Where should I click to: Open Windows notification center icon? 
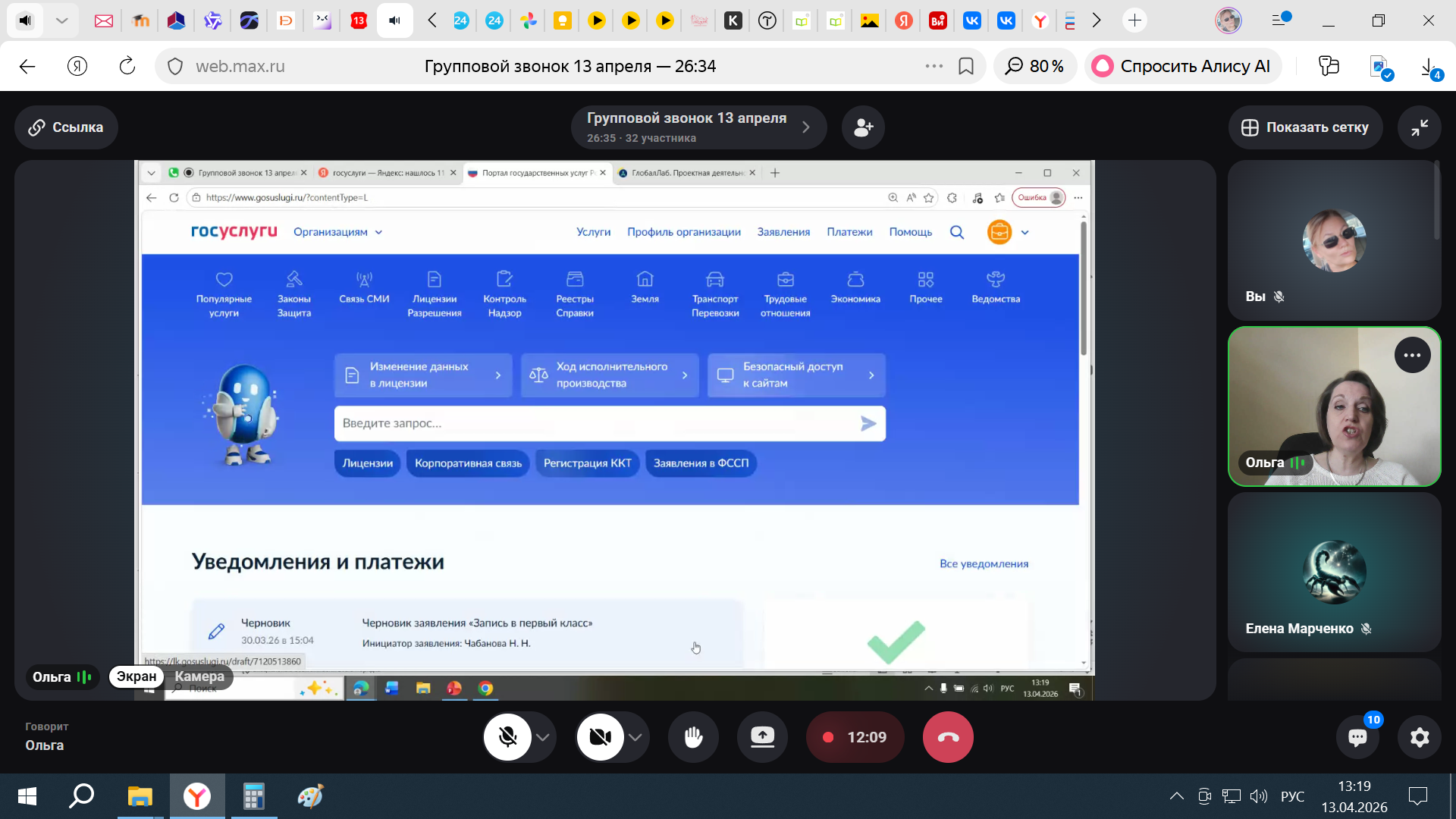(x=1417, y=796)
